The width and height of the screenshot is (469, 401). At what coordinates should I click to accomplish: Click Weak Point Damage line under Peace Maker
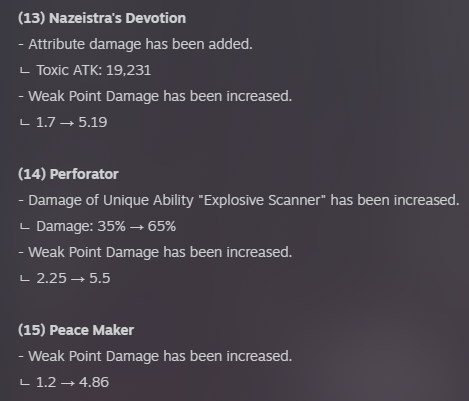click(x=155, y=356)
